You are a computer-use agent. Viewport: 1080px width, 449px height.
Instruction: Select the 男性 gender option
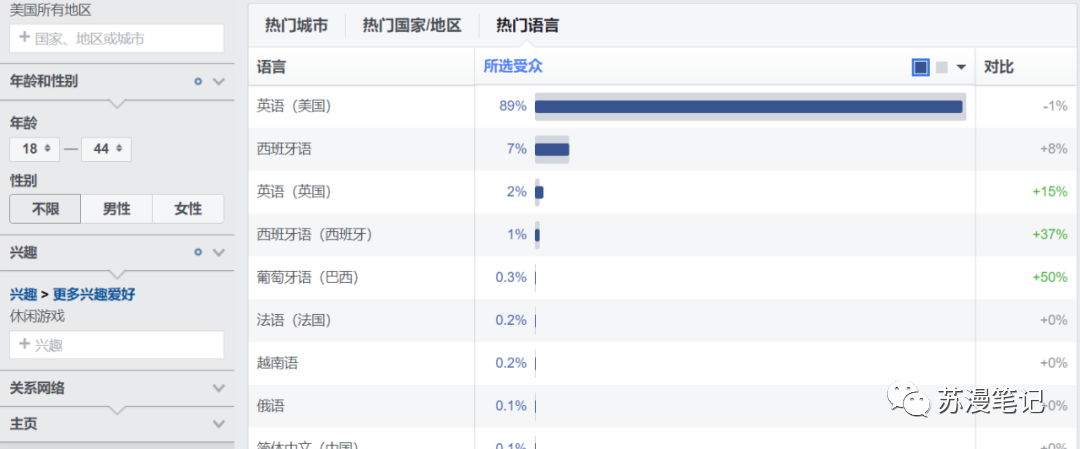point(116,209)
